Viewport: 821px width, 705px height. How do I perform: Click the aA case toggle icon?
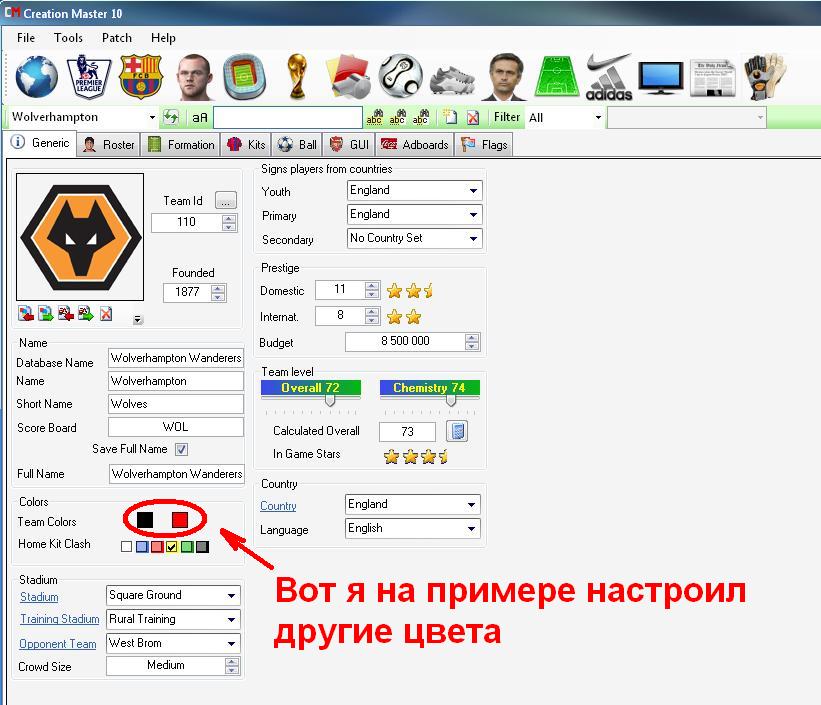[199, 118]
